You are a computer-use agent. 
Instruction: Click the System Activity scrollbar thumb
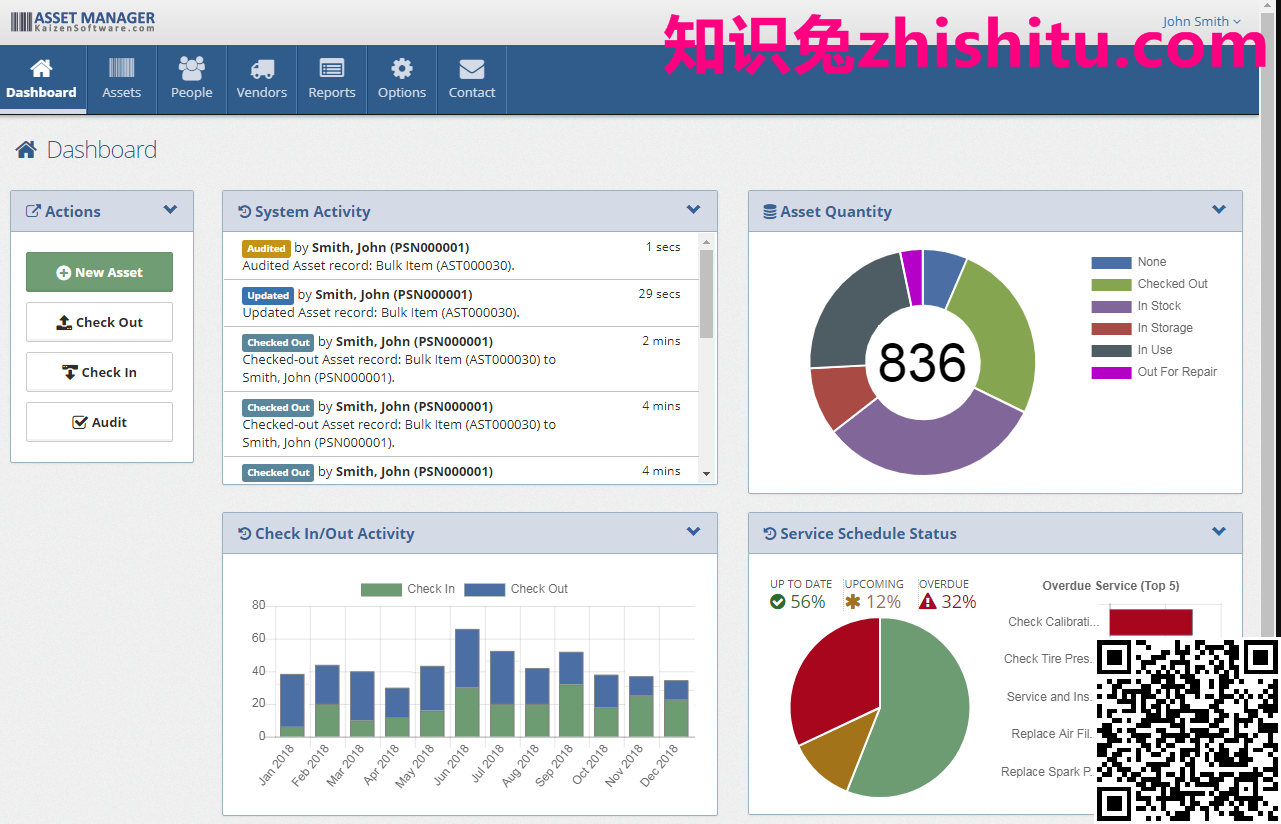(x=706, y=294)
